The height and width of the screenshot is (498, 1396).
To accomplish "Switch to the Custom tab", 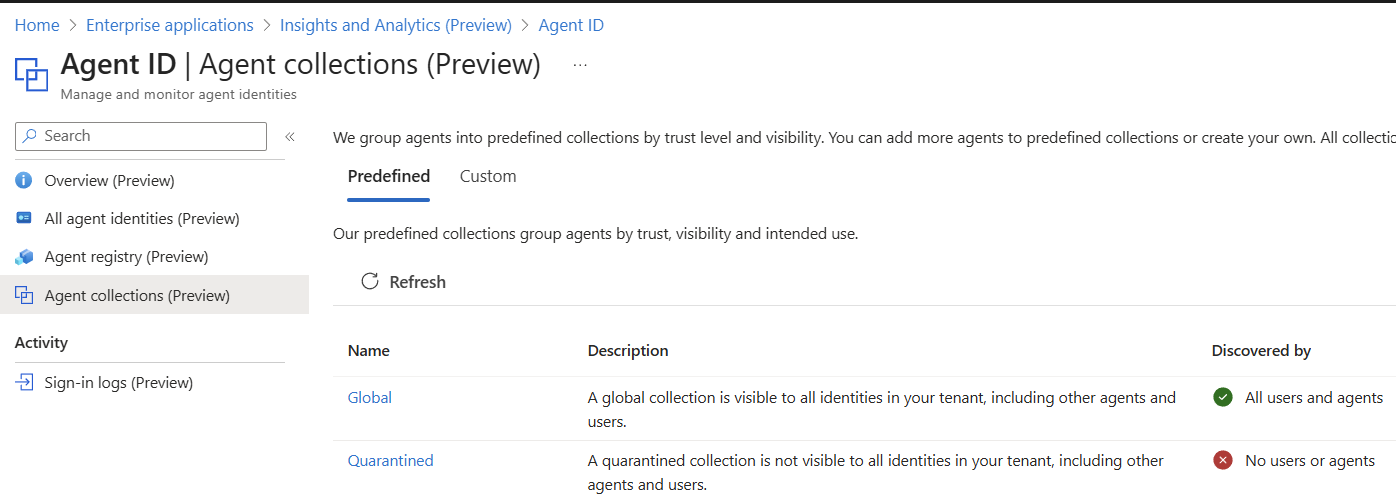I will 488,177.
